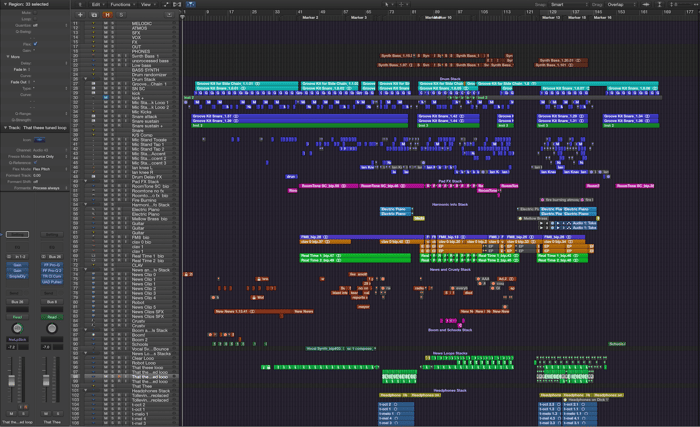The image size is (700, 427).
Task: Click green Read automation mode on right strip
Action: [52, 317]
